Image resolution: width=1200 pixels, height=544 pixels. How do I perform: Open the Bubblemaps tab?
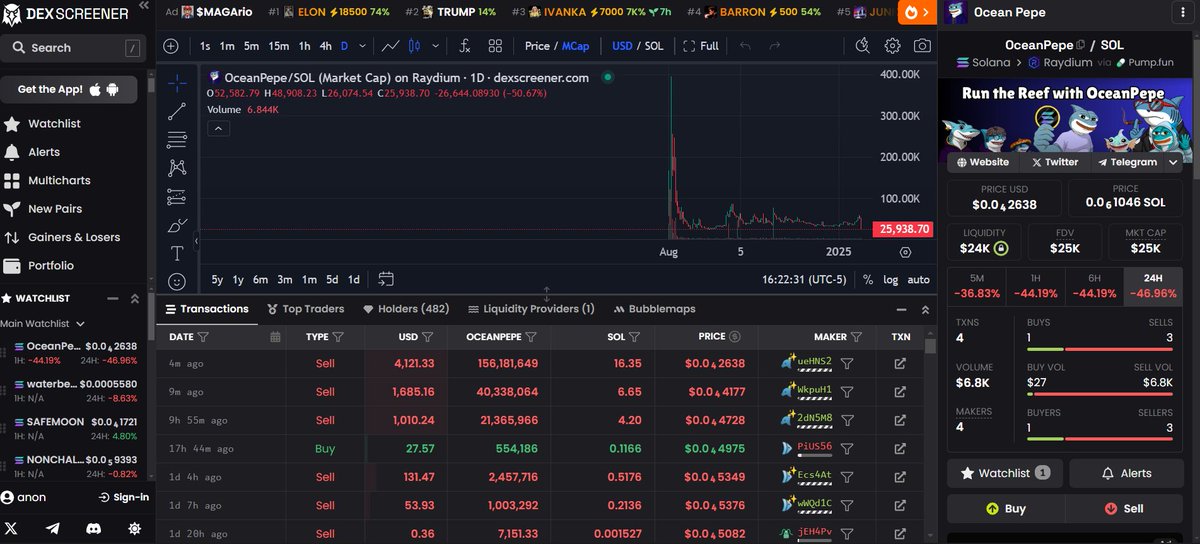click(654, 309)
